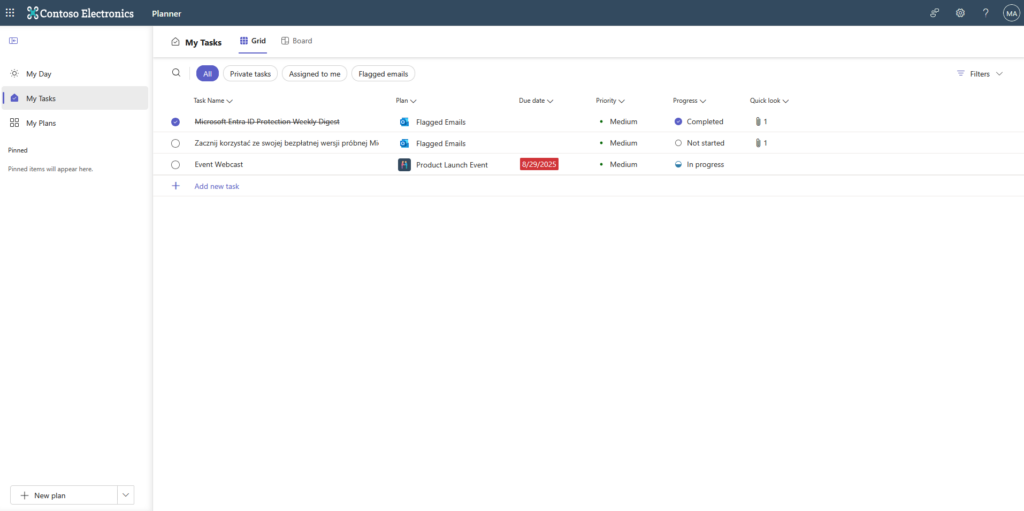This screenshot has height=511, width=1024.
Task: Collapse the navigation pane icon
Action: pos(14,41)
